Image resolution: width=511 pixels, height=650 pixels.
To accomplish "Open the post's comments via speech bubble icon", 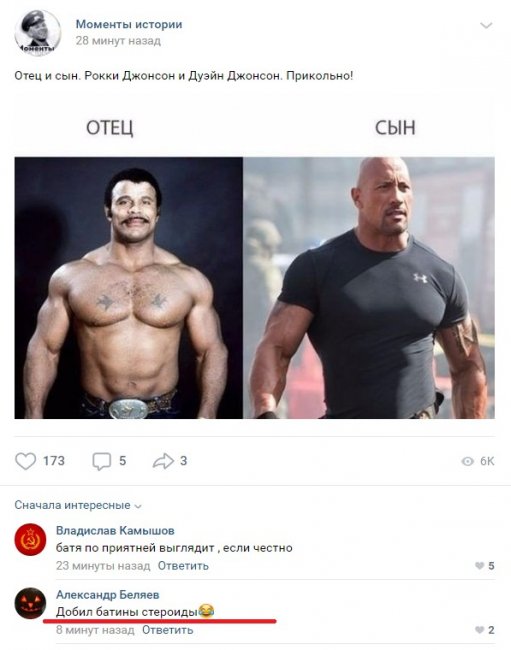I will pyautogui.click(x=102, y=461).
